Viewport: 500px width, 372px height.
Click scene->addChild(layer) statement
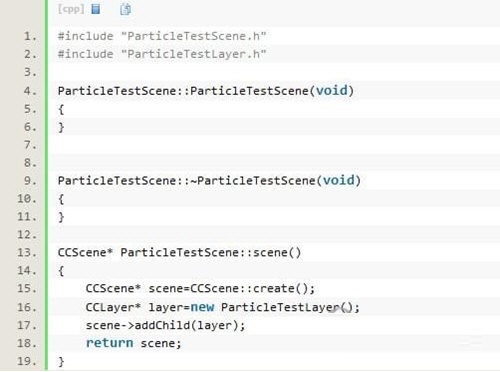tap(165, 325)
